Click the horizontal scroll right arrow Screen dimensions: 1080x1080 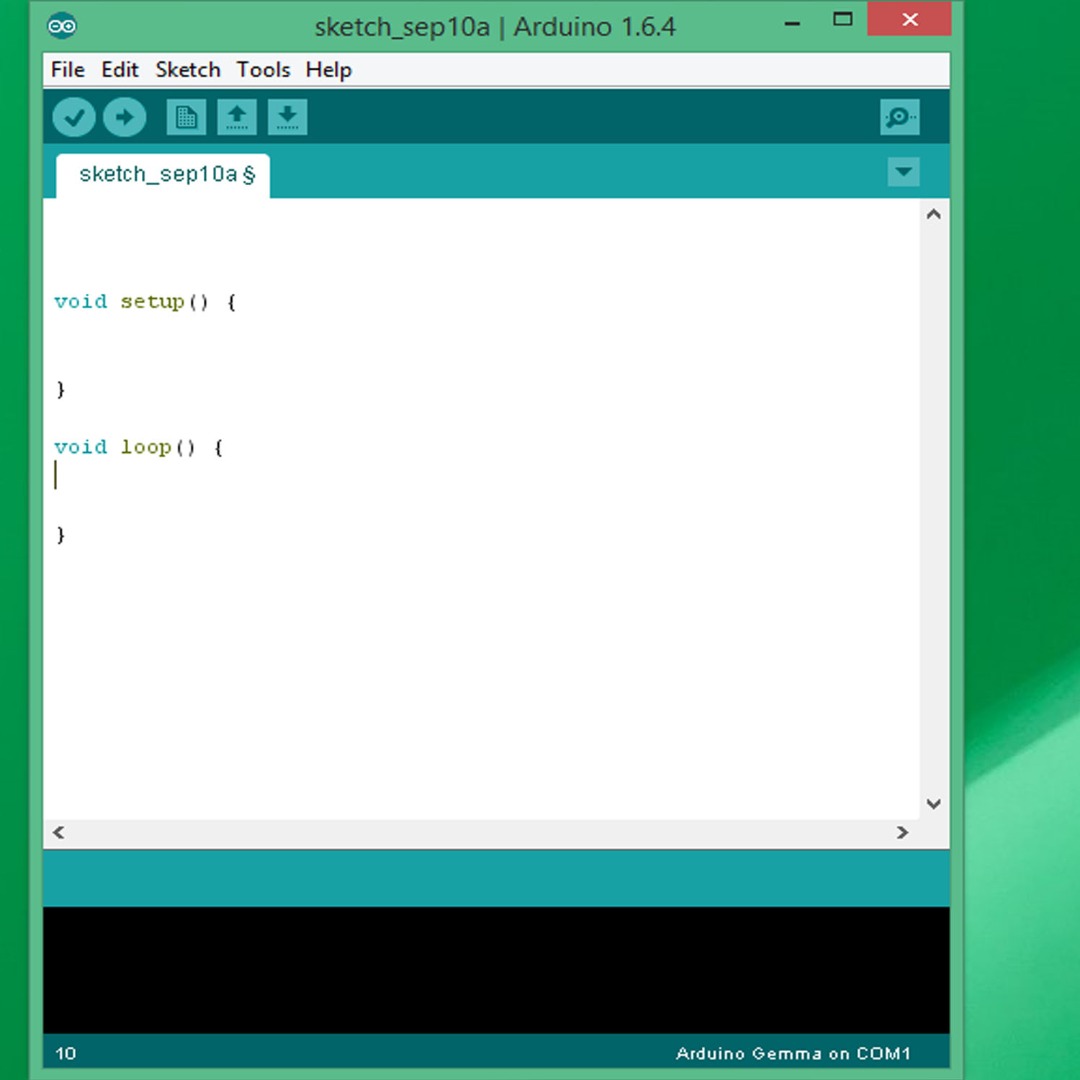point(902,832)
